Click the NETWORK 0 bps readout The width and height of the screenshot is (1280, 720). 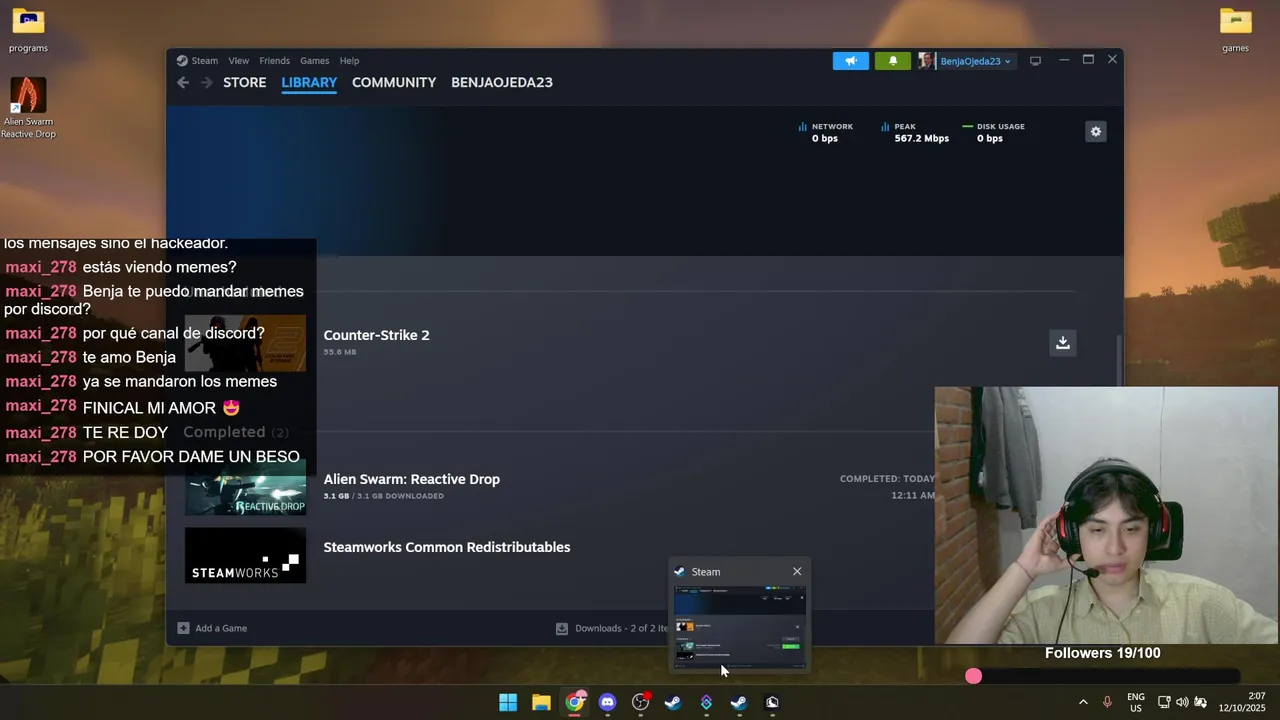click(x=825, y=132)
